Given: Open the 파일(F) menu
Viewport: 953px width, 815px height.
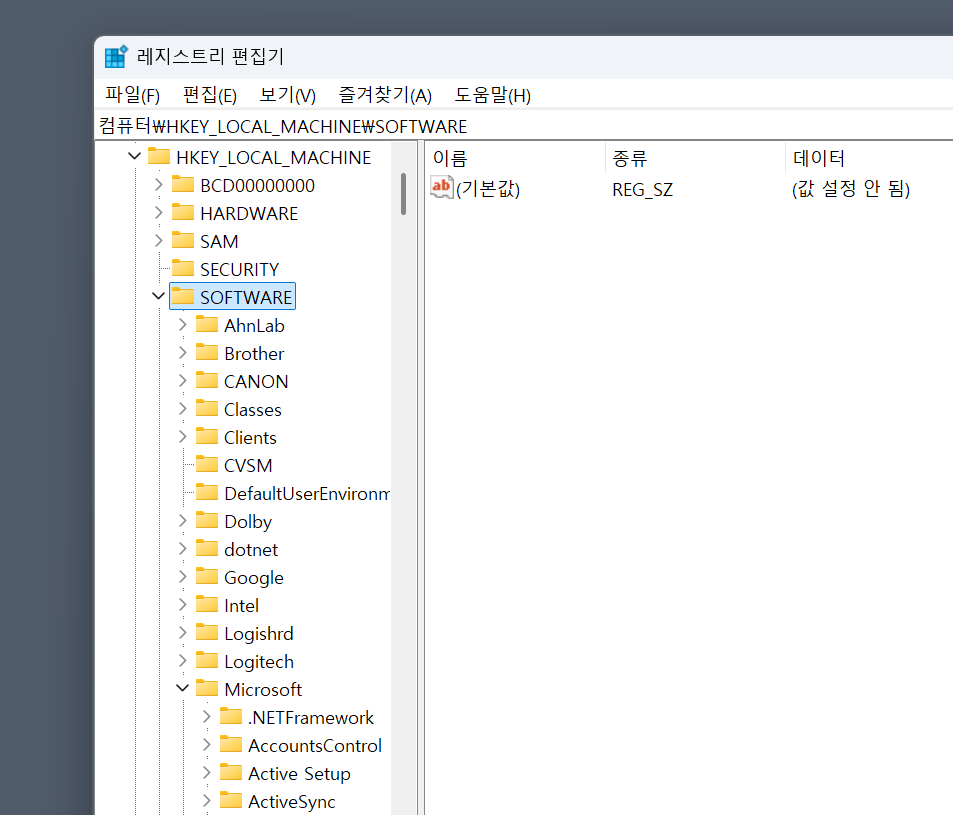Looking at the screenshot, I should point(132,95).
